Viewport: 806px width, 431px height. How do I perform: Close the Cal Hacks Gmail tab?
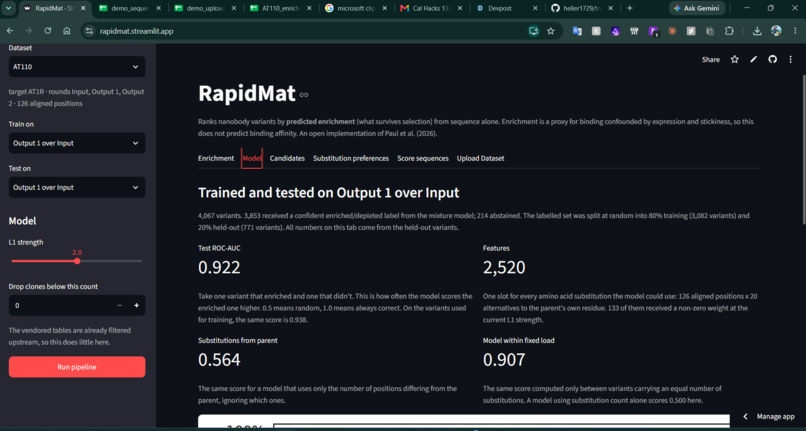pyautogui.click(x=460, y=8)
